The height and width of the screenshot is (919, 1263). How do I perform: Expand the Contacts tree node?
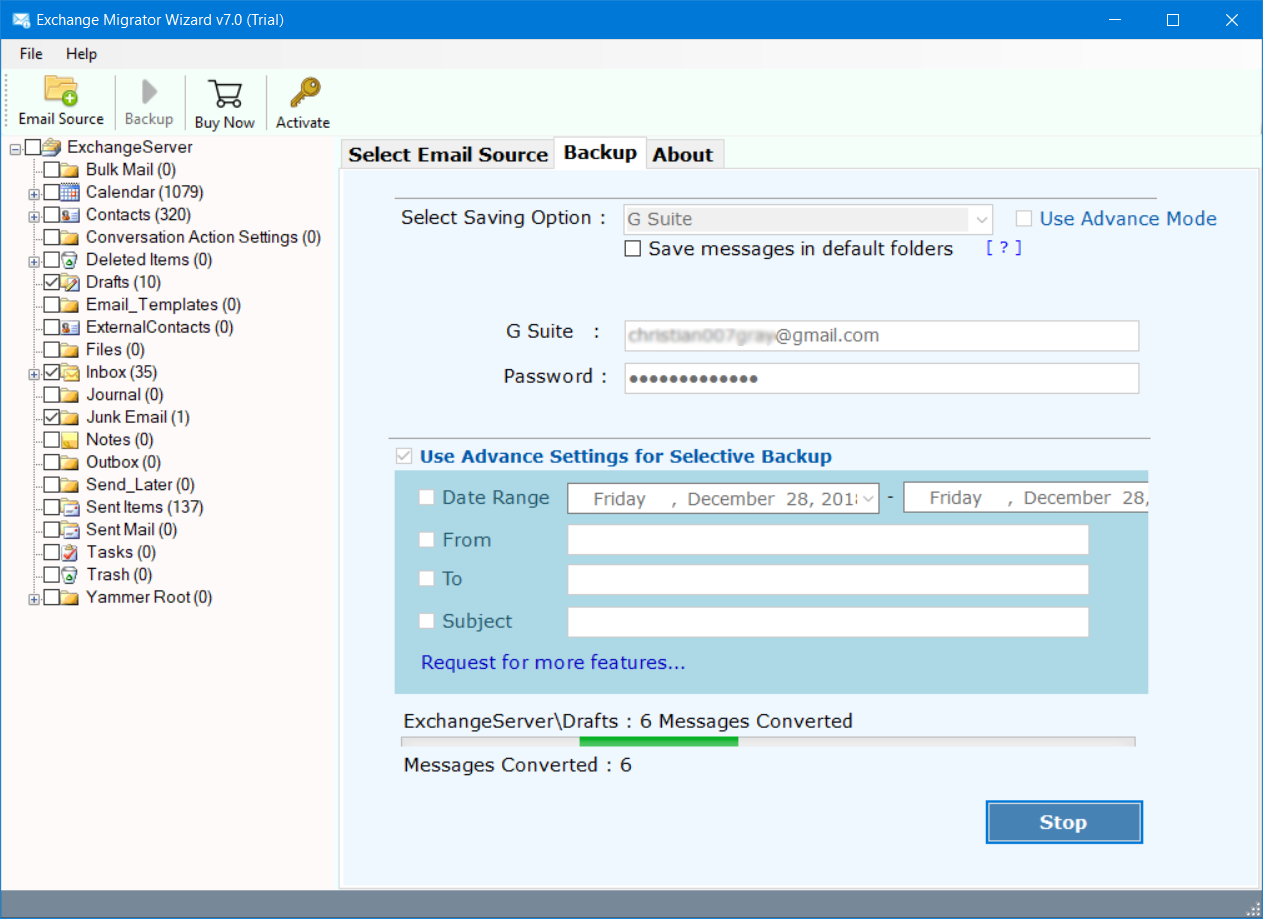[x=34, y=215]
